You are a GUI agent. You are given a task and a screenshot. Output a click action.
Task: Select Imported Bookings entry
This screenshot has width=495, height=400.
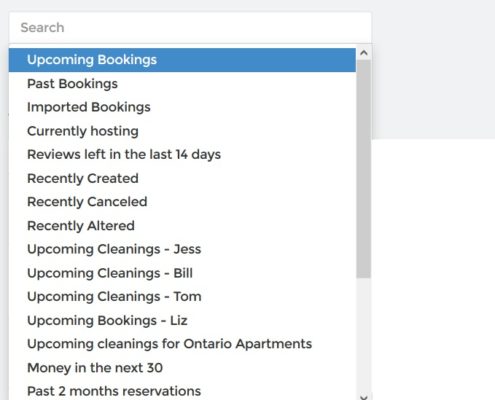tap(182, 107)
